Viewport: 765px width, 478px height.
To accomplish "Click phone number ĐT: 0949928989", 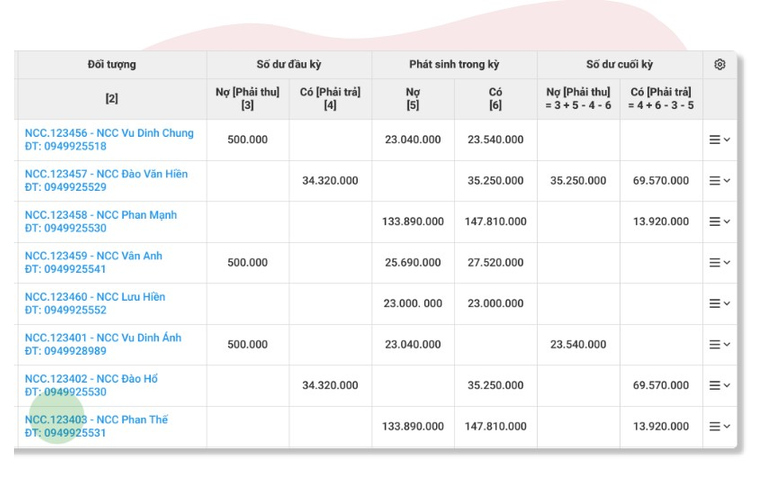I will (x=65, y=351).
